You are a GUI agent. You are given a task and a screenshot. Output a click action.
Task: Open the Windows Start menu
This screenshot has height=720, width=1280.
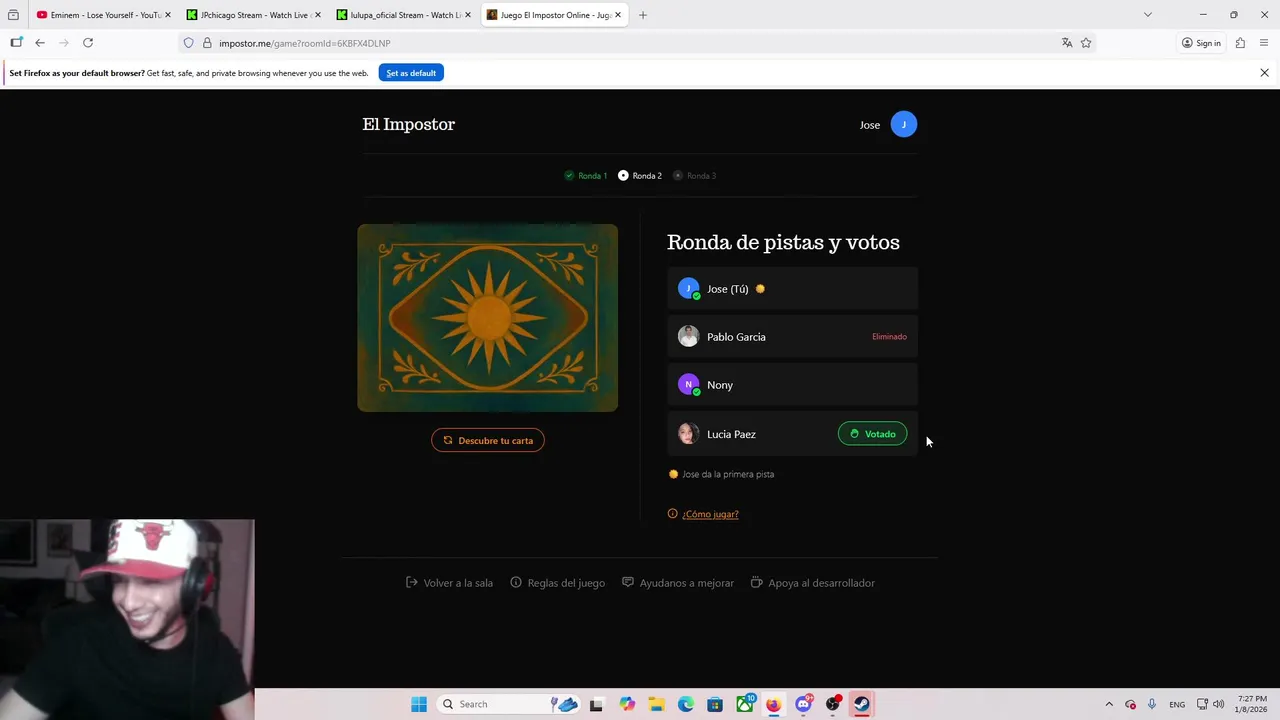point(419,704)
